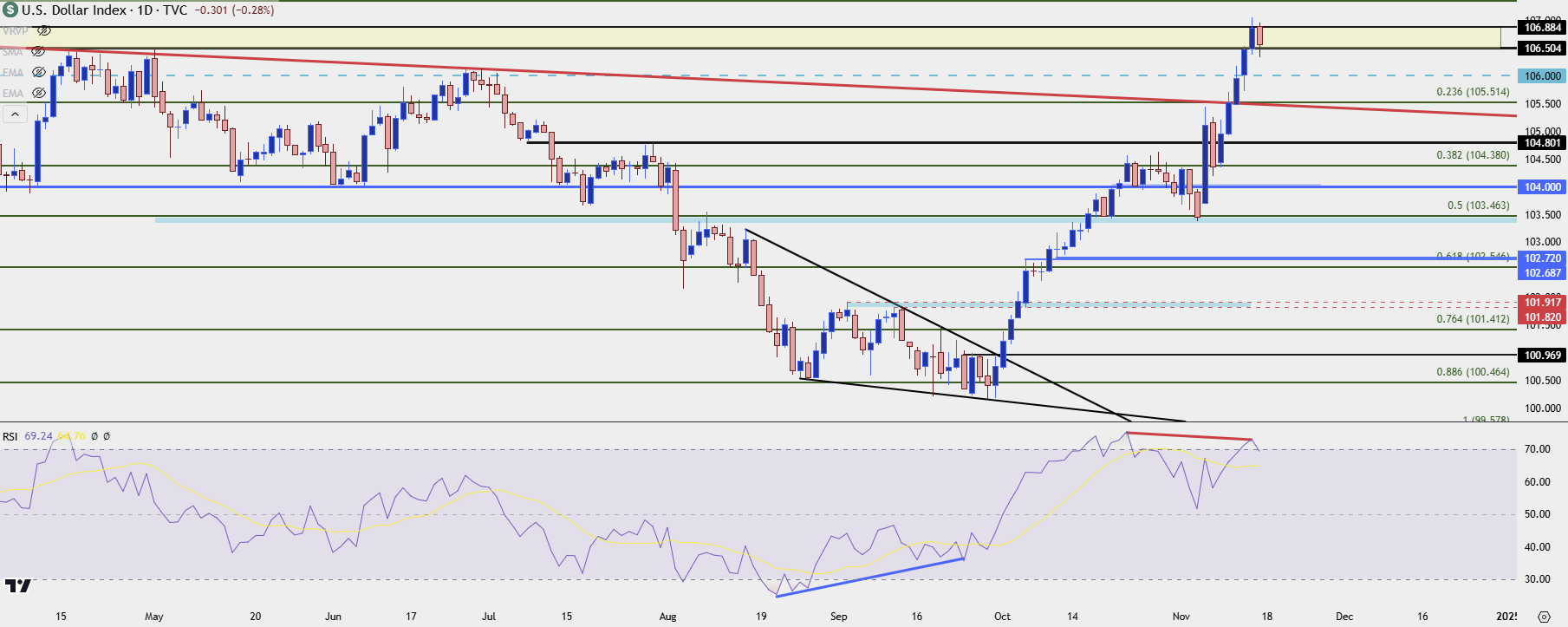Click the May date on time axis

coord(154,617)
